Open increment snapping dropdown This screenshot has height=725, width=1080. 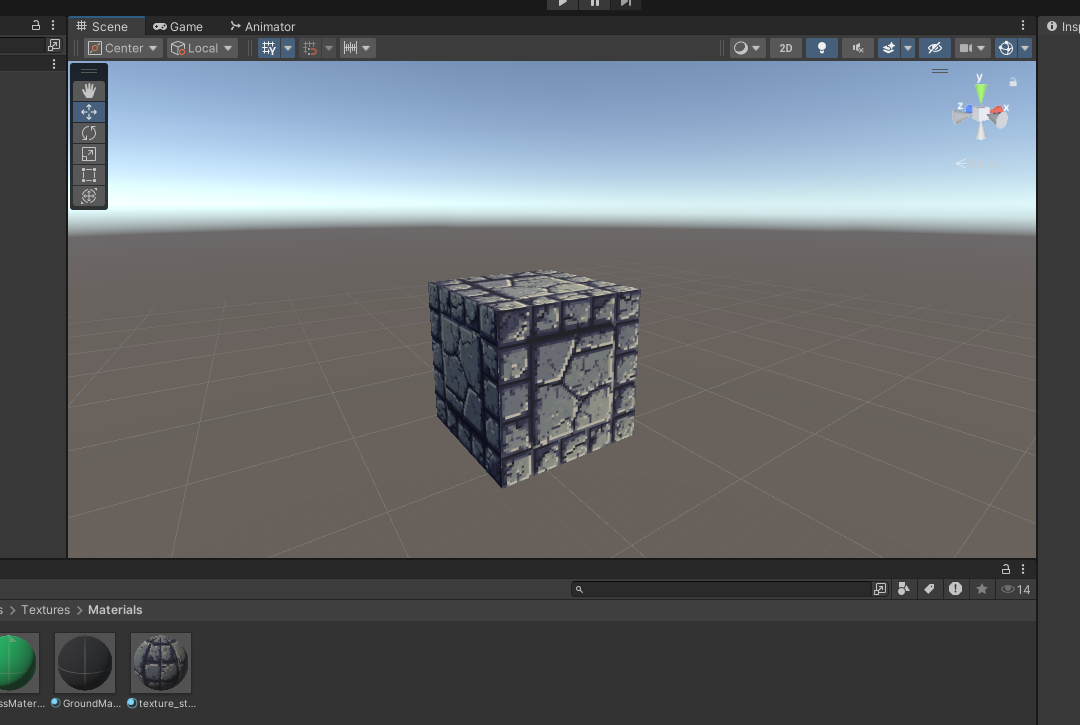(x=357, y=48)
